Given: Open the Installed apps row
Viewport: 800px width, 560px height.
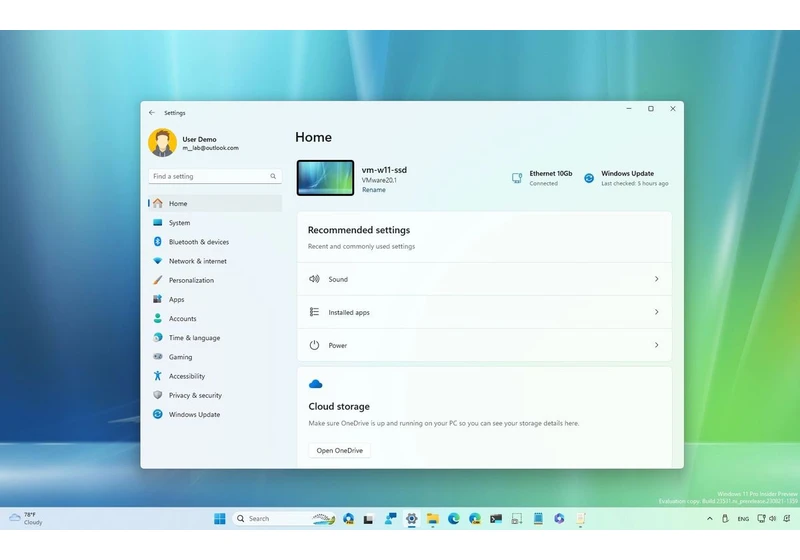Looking at the screenshot, I should (x=484, y=312).
